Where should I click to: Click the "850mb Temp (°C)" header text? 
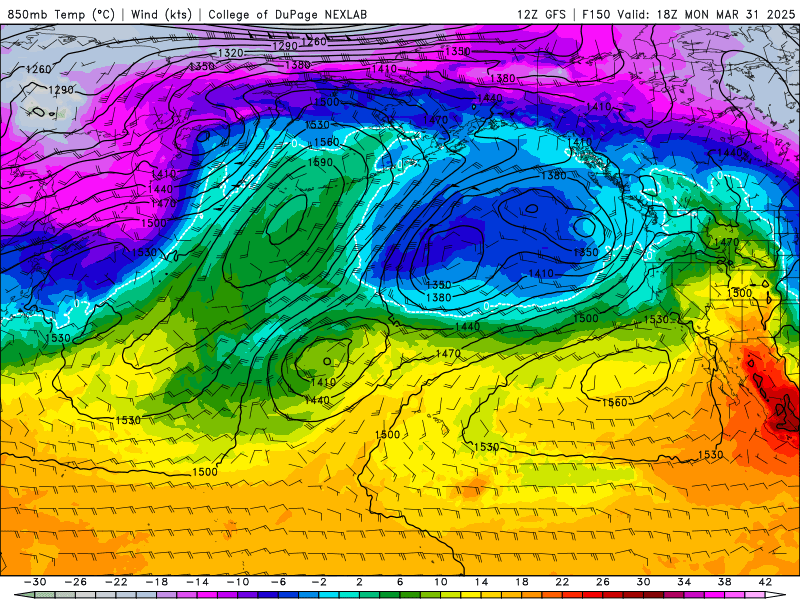[x=61, y=14]
